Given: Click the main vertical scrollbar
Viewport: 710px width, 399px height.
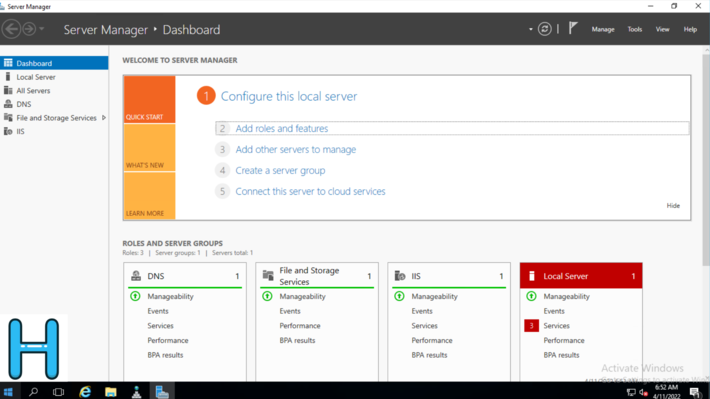Looking at the screenshot, I should click(x=706, y=159).
